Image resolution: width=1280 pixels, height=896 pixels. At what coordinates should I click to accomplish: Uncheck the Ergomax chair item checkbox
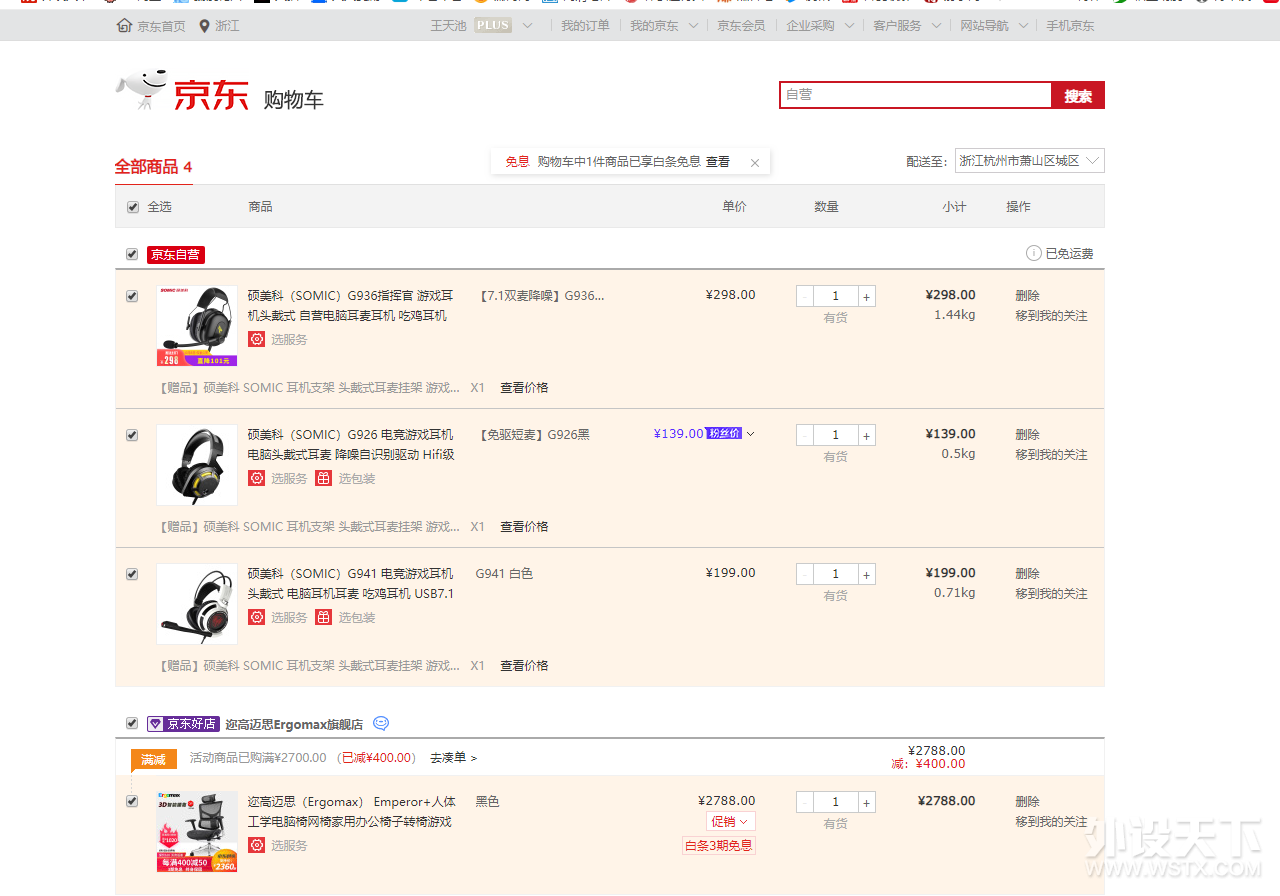[132, 801]
